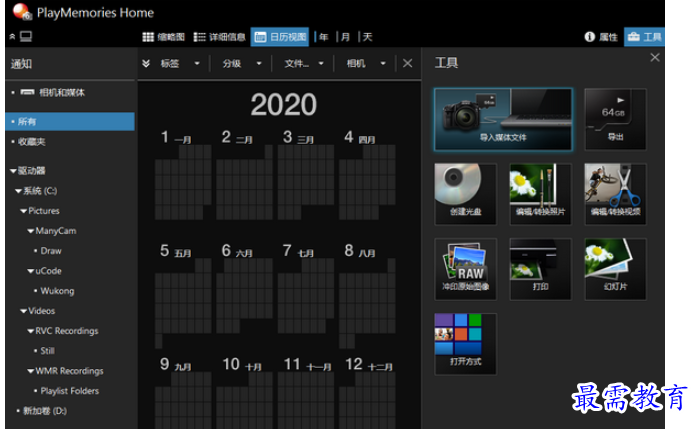Collapse the 驱动器 drives tree node

(x=13, y=171)
